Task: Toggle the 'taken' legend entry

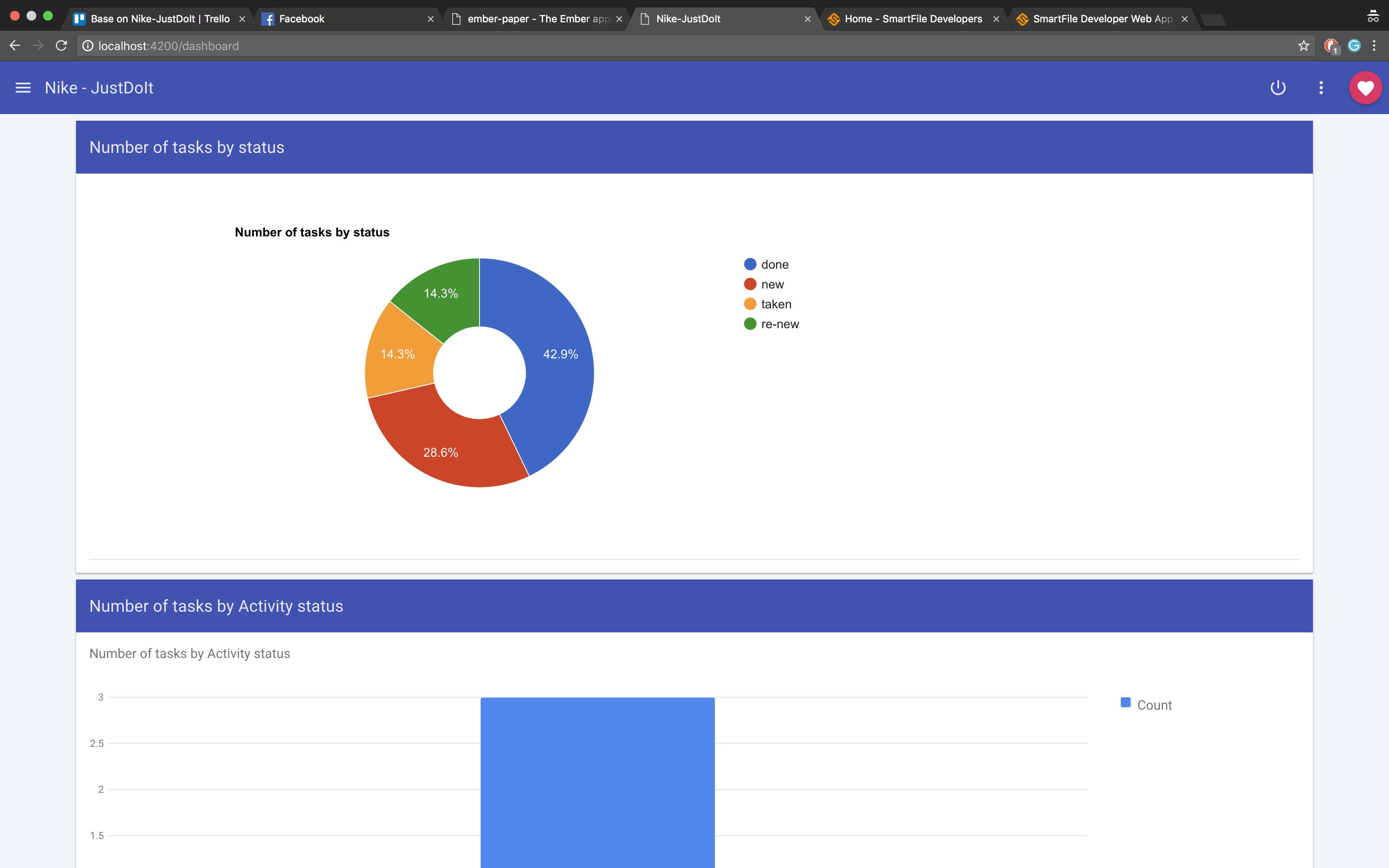Action: pos(776,304)
